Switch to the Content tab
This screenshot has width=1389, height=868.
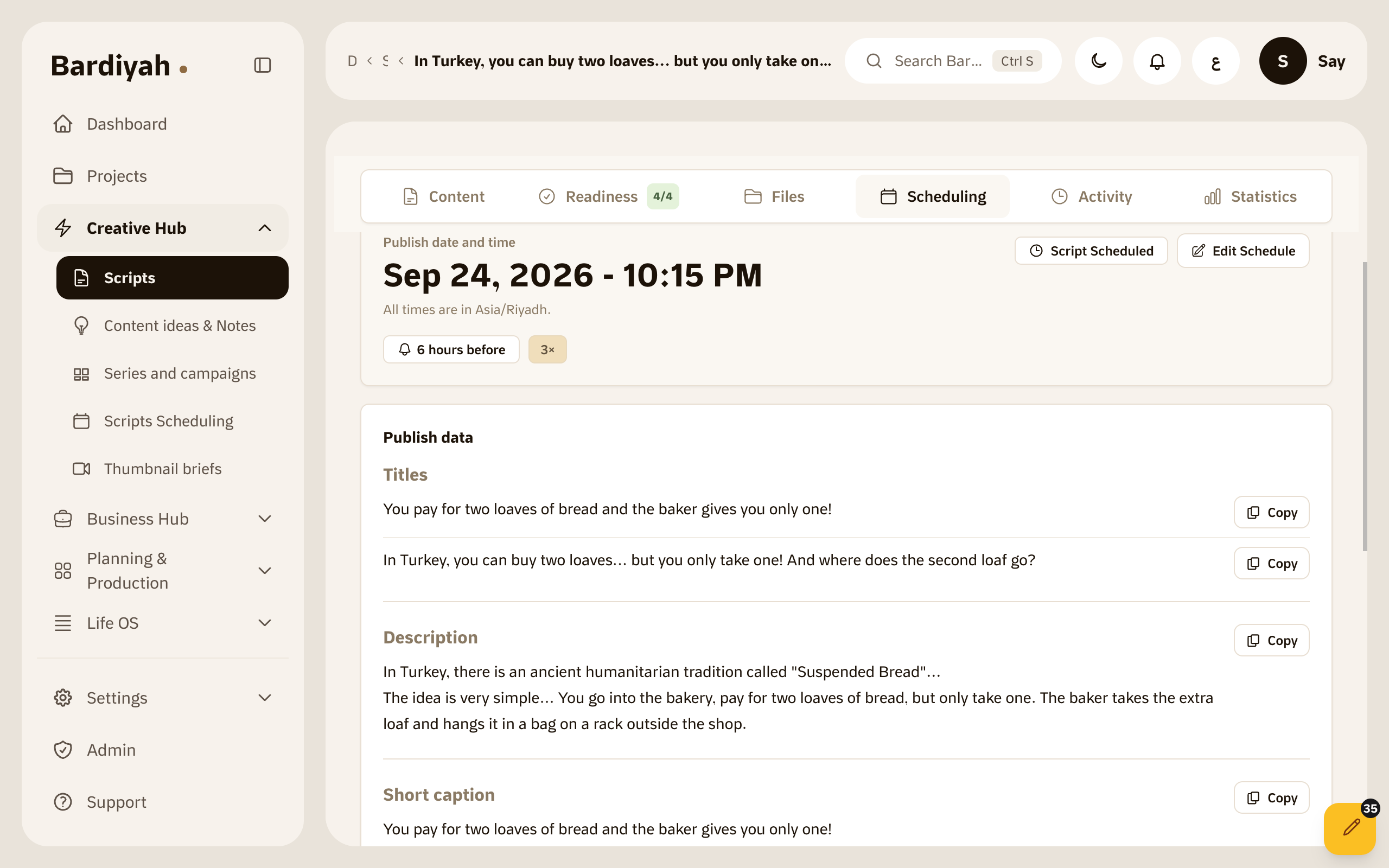pos(444,196)
